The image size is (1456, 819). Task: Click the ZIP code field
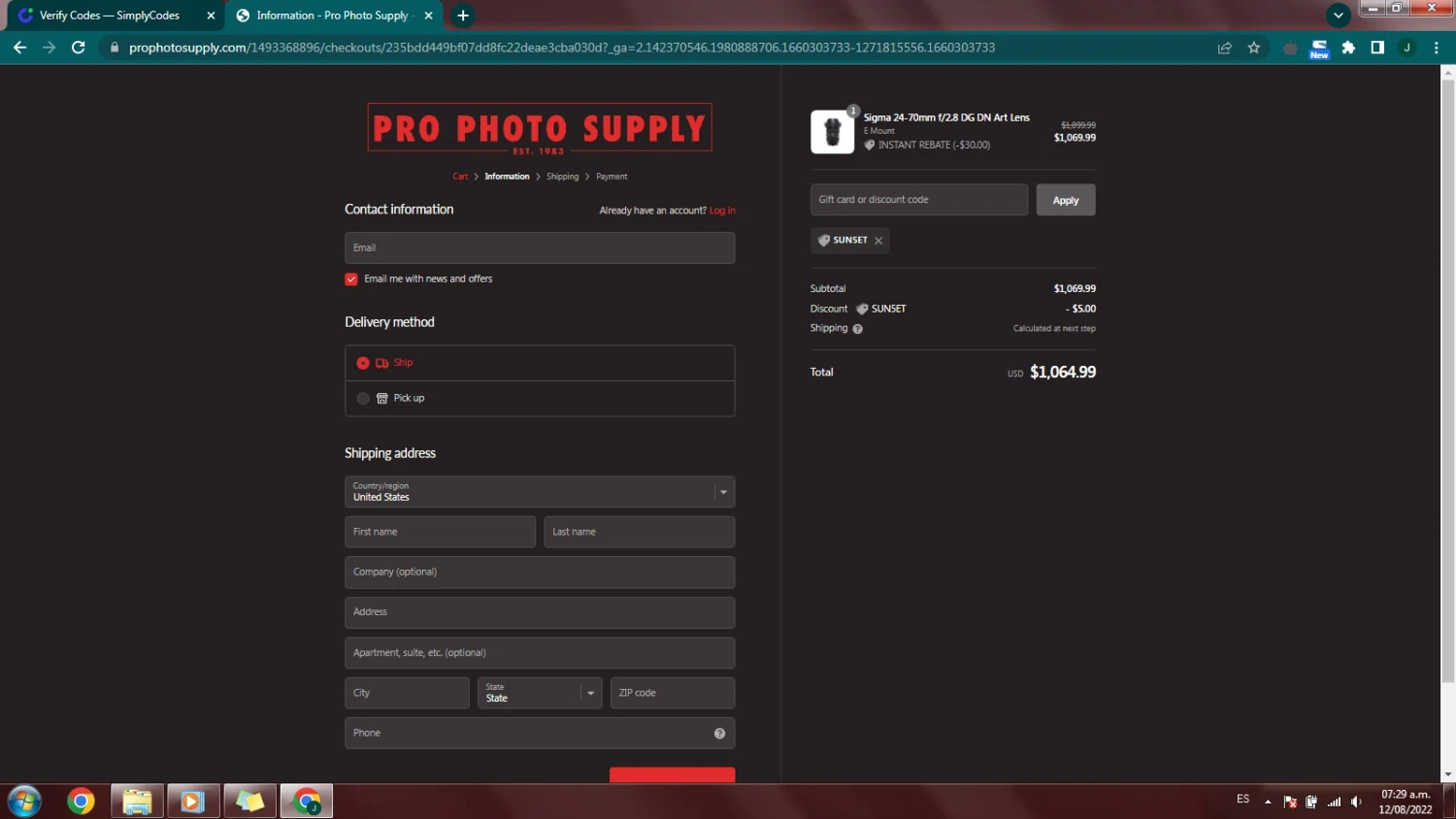[673, 693]
